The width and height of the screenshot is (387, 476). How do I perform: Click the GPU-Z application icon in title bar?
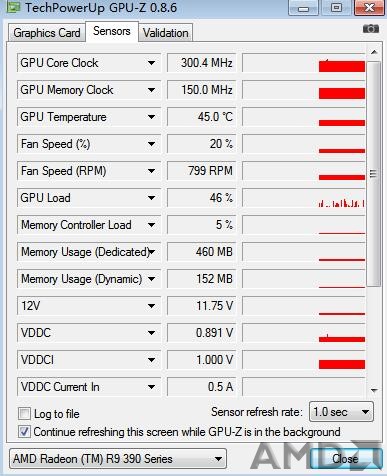(13, 7)
